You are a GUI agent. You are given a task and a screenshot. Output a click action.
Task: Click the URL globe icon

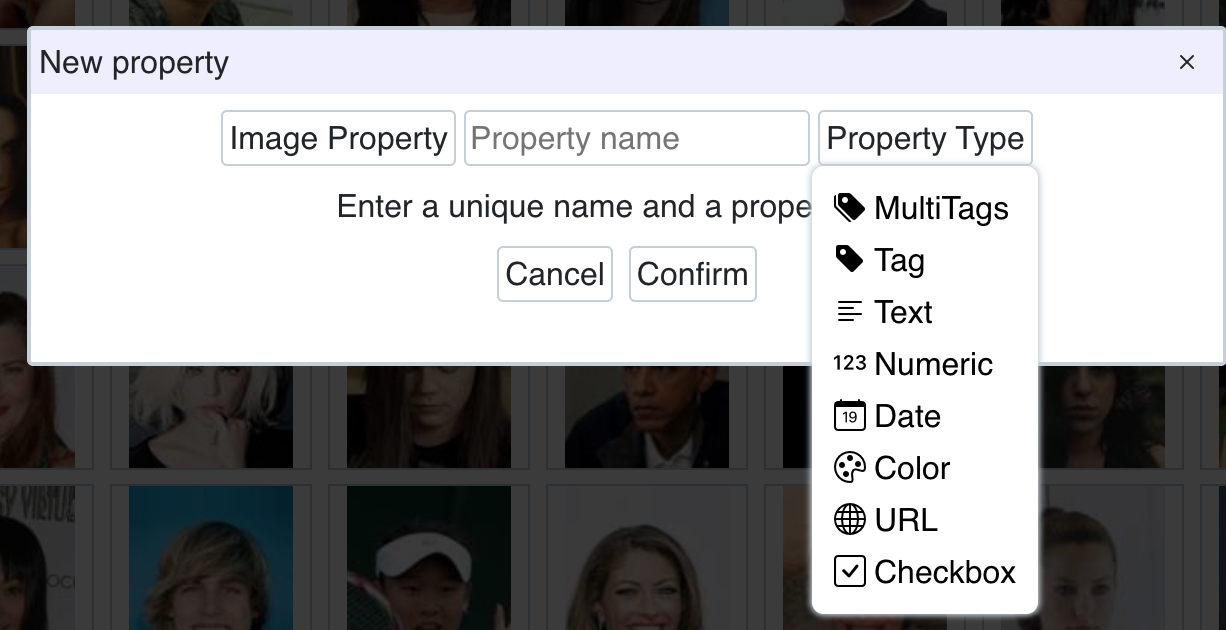849,520
